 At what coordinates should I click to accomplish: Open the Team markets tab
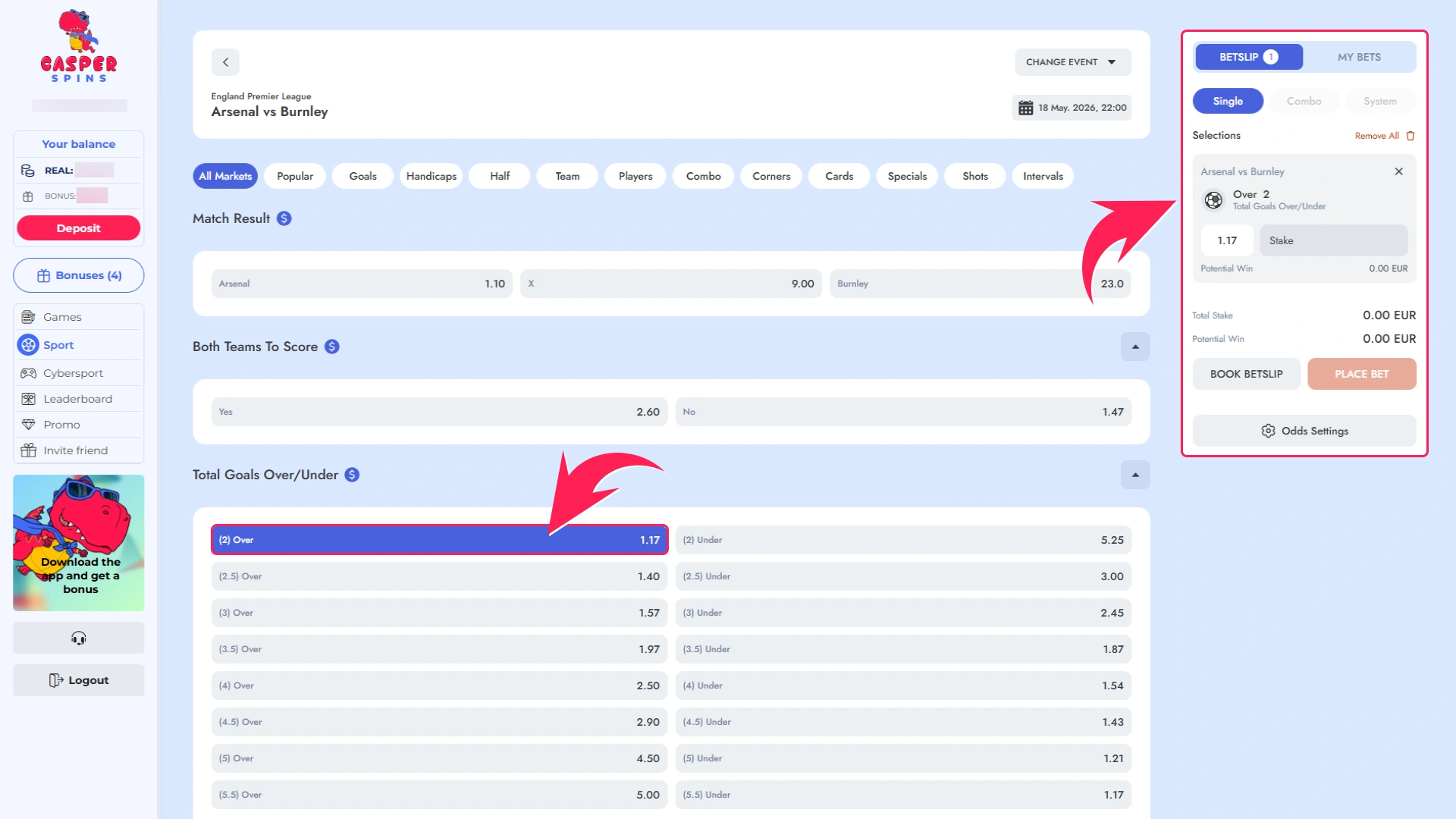pyautogui.click(x=567, y=176)
